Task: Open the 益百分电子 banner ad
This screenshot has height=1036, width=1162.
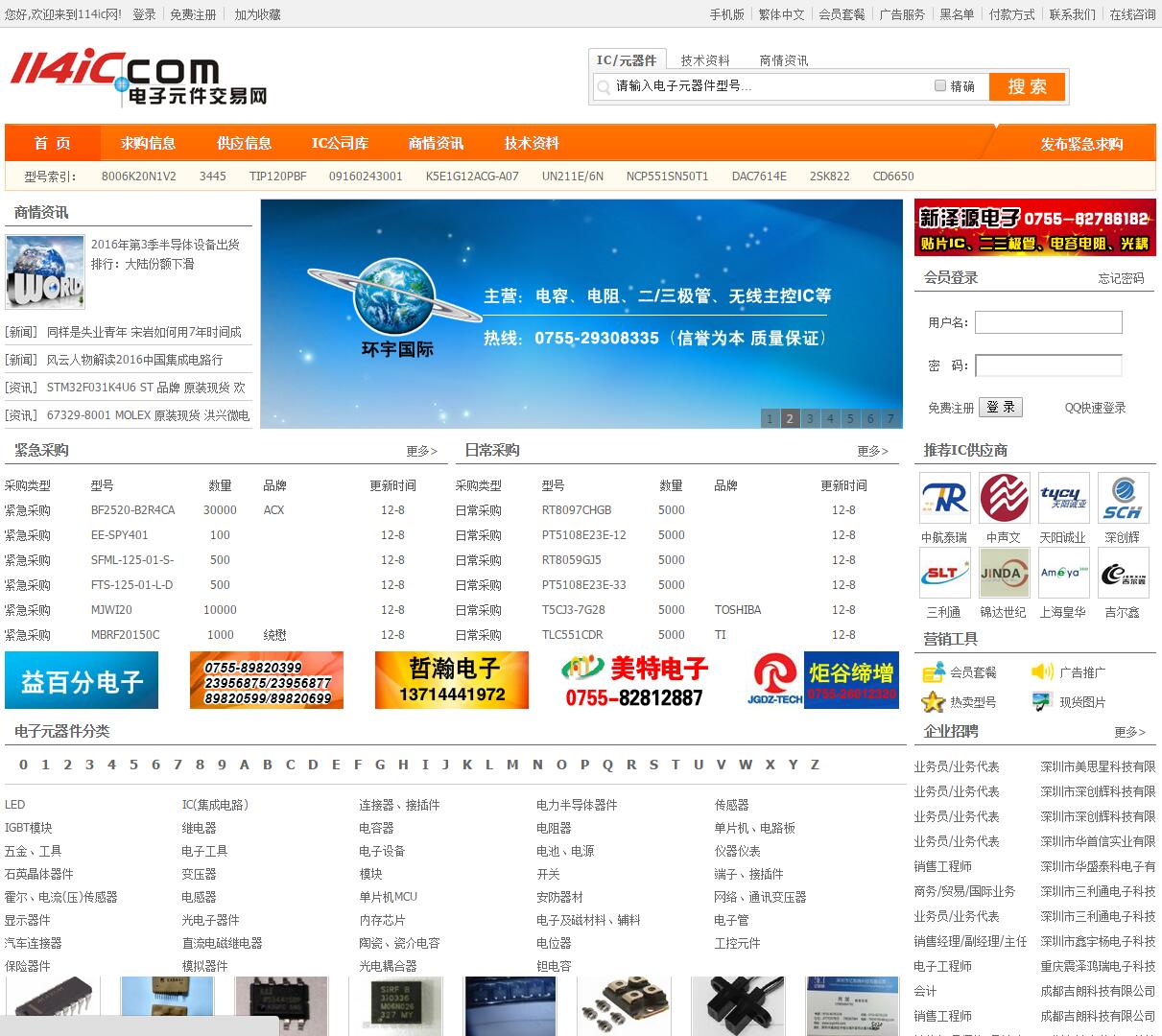Action: pyautogui.click(x=82, y=680)
